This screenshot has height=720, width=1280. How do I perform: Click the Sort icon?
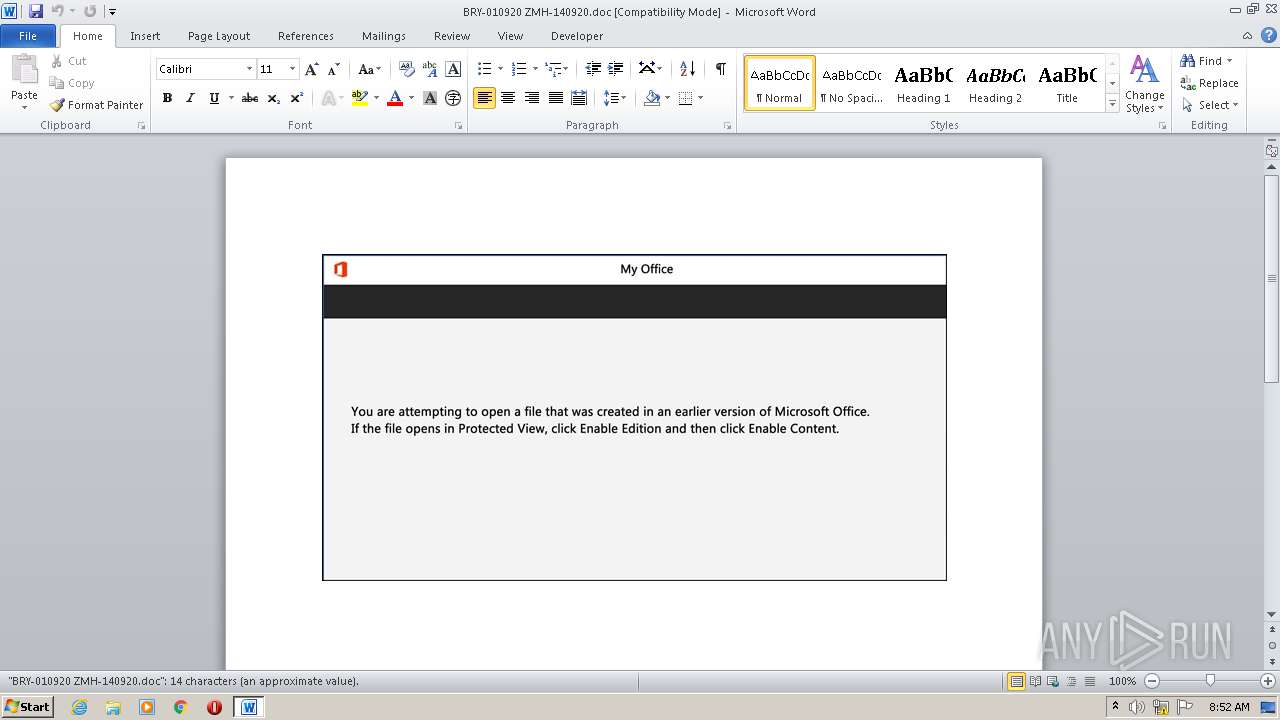coord(687,69)
